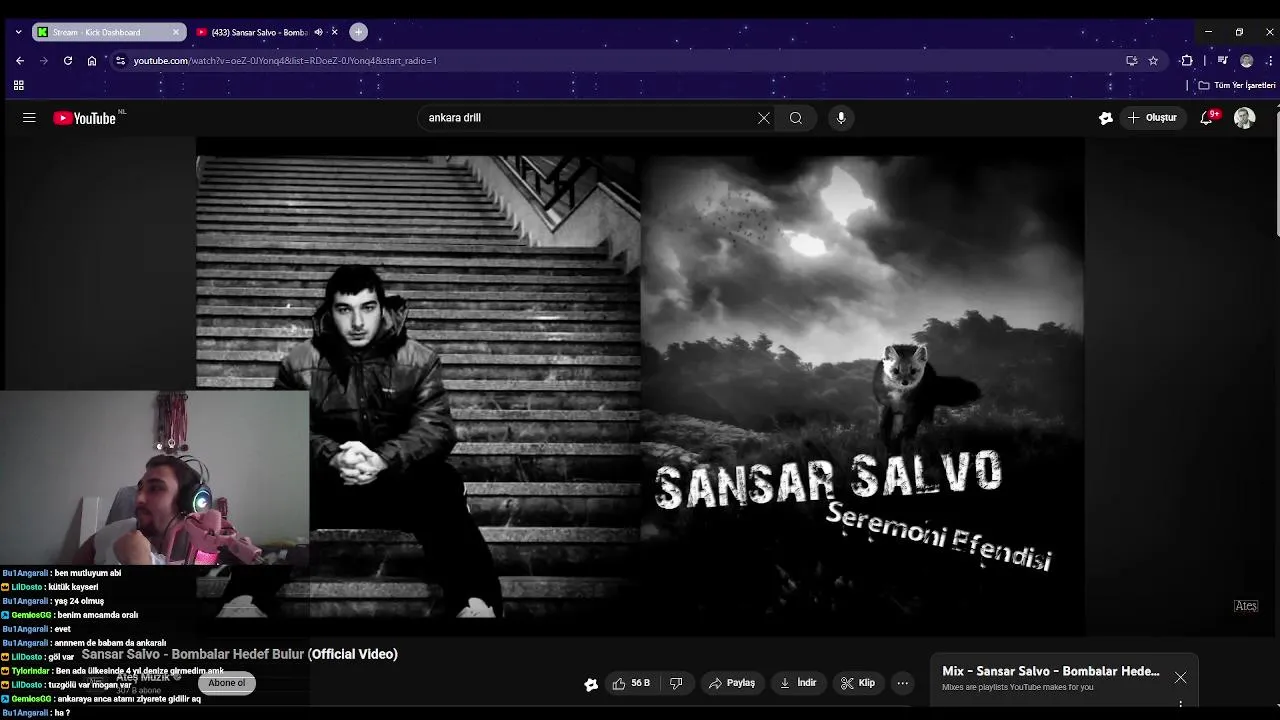Switch to the Sansar Salvo YouTube tab

tap(260, 32)
